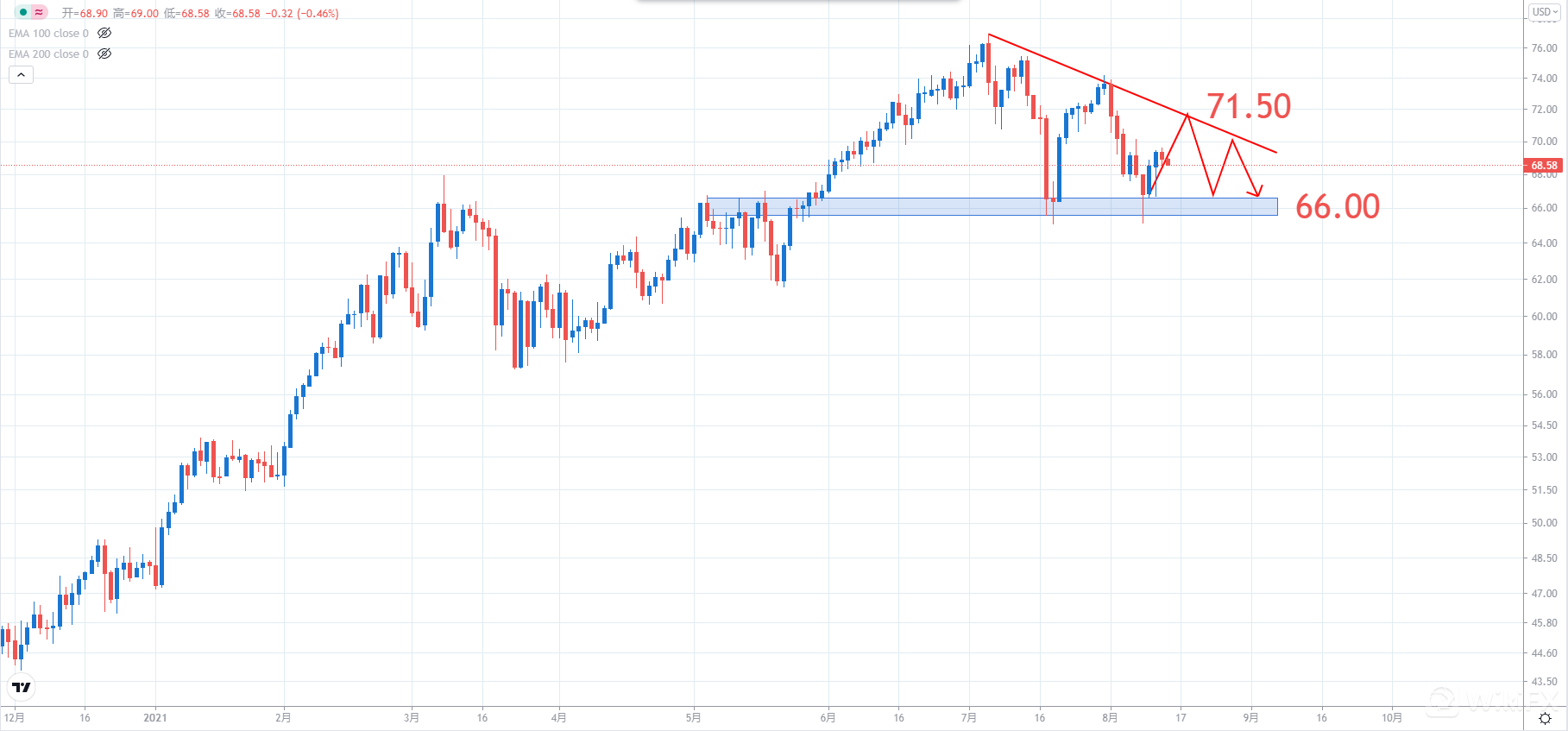The height and width of the screenshot is (731, 1568).
Task: Show the hidden EMA 100 indicator via its eye icon
Action: (104, 34)
